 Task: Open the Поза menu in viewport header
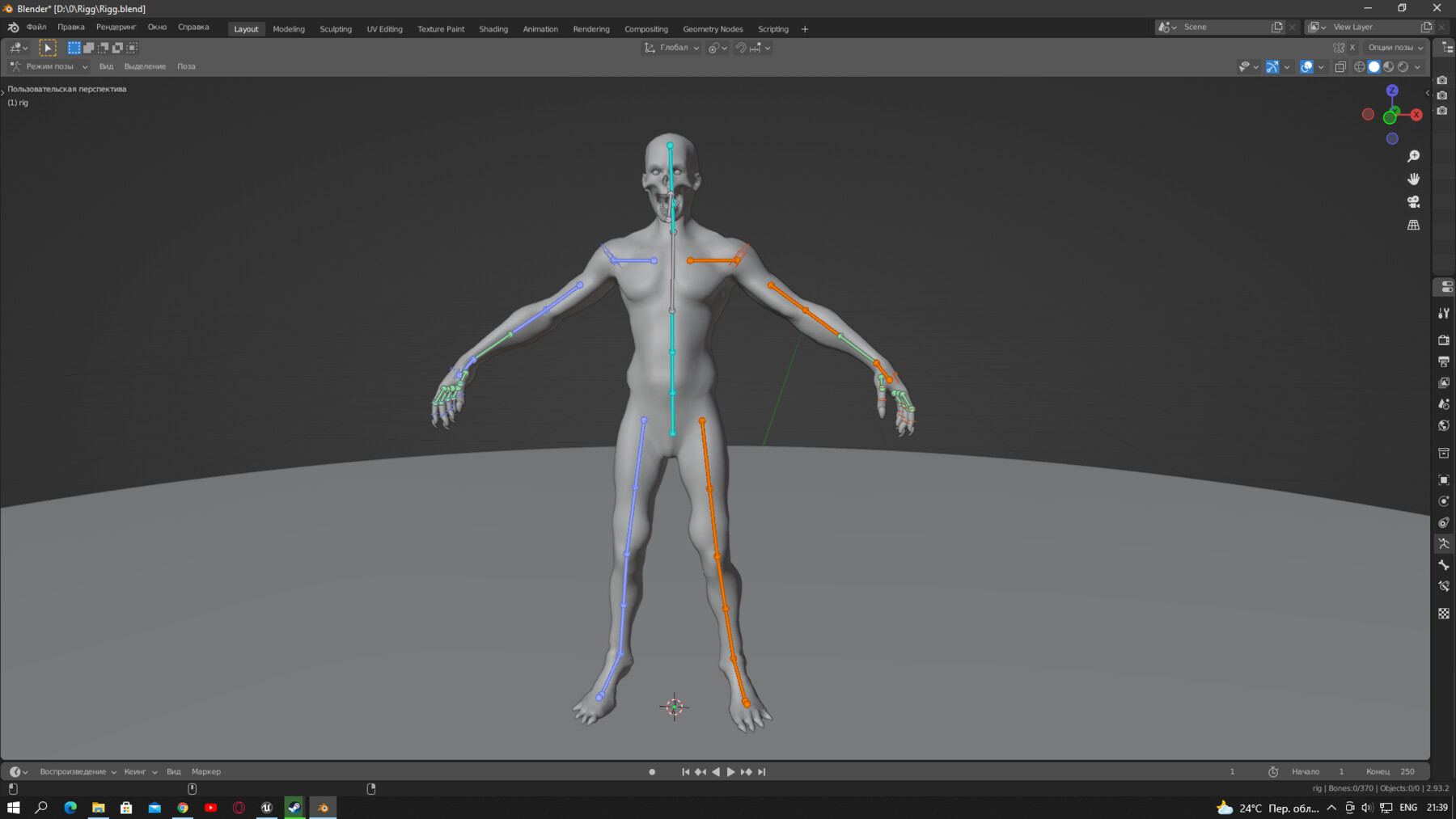pyautogui.click(x=187, y=66)
